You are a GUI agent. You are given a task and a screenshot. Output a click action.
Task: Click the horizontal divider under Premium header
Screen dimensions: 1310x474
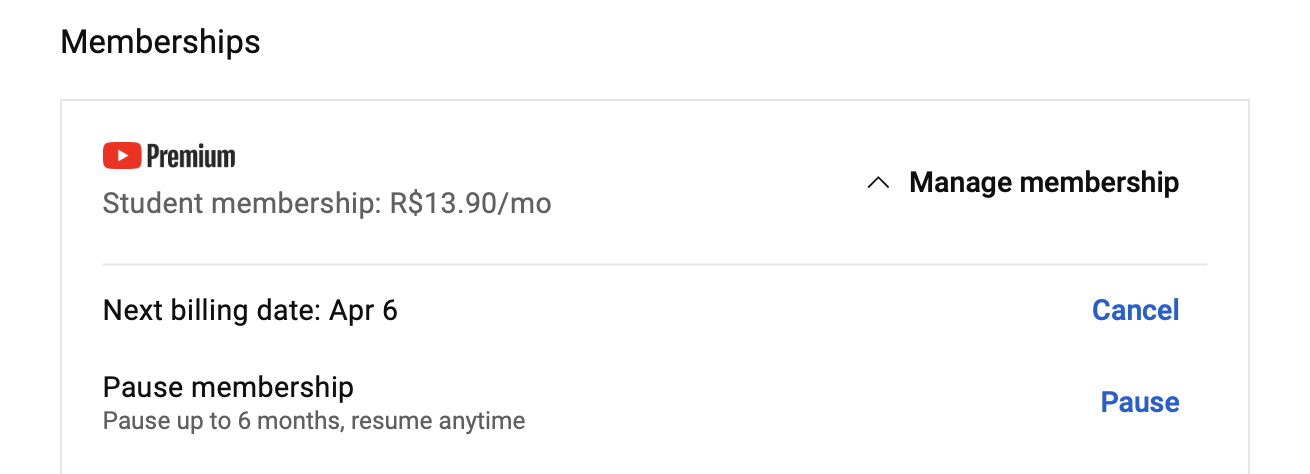[x=655, y=265]
